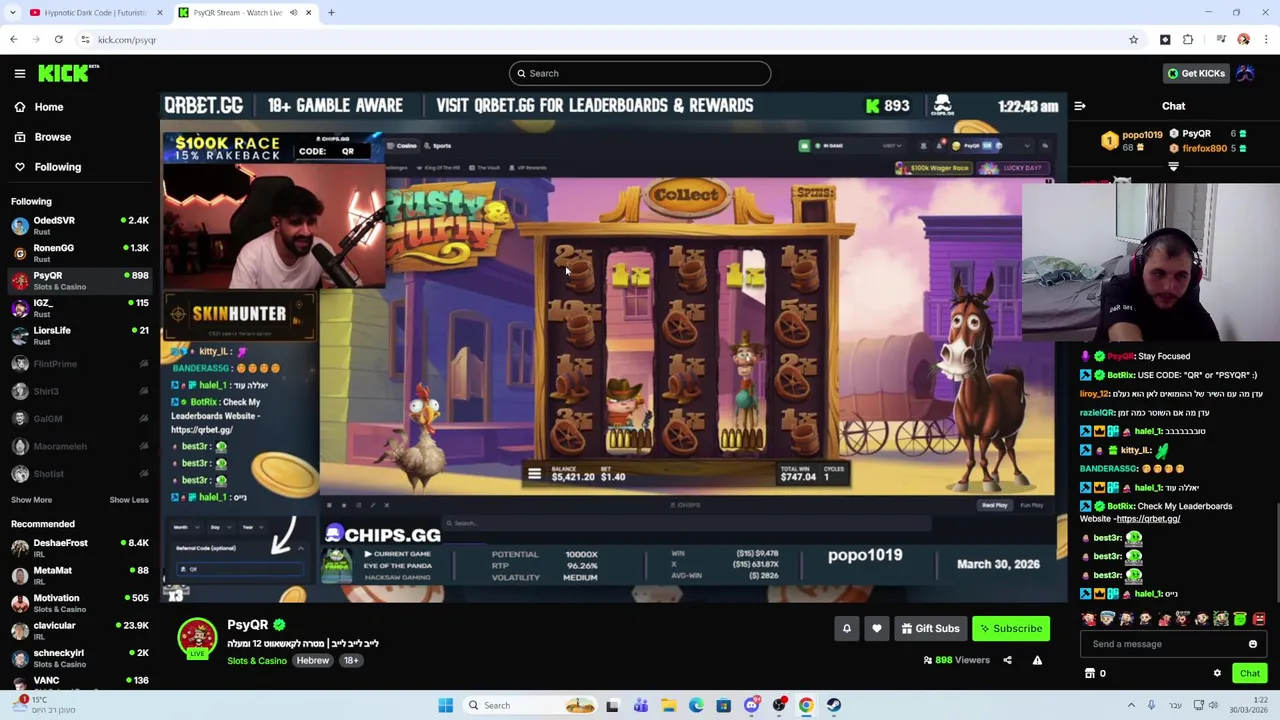Show hidden system tray icons
Screen dimensions: 1280x720
[x=1132, y=705]
